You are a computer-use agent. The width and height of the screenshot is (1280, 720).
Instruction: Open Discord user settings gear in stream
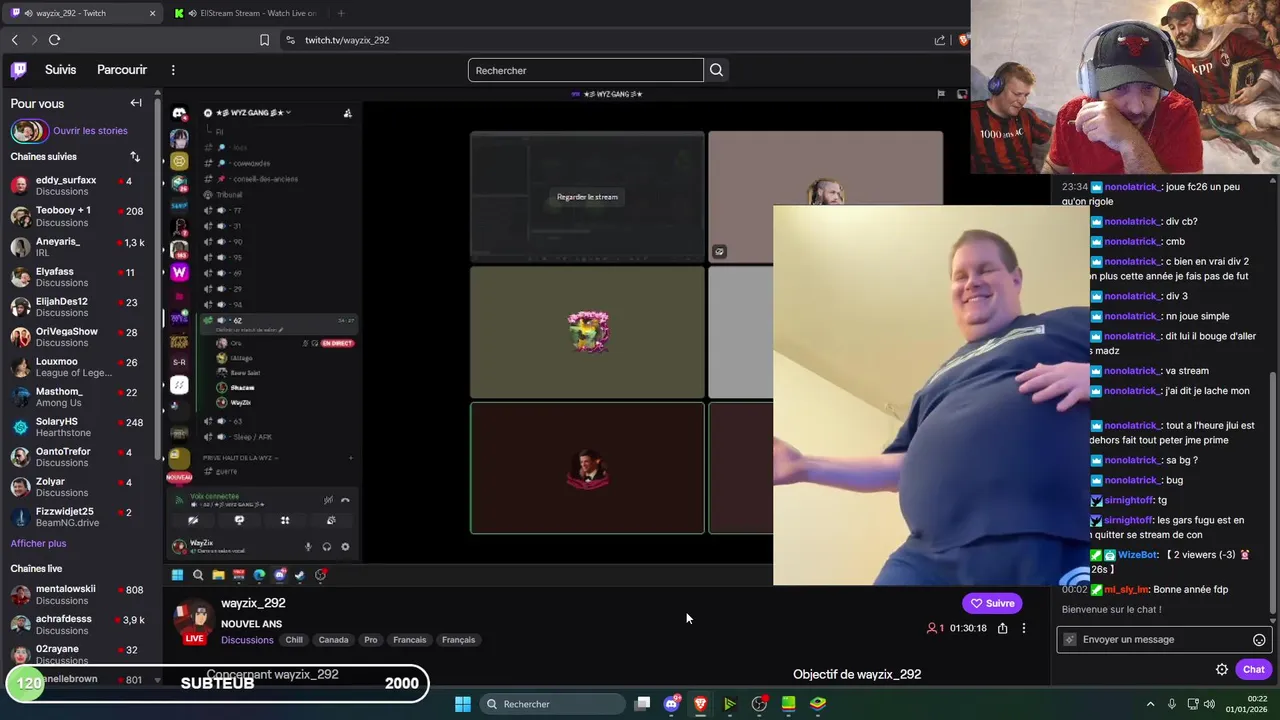point(345,547)
